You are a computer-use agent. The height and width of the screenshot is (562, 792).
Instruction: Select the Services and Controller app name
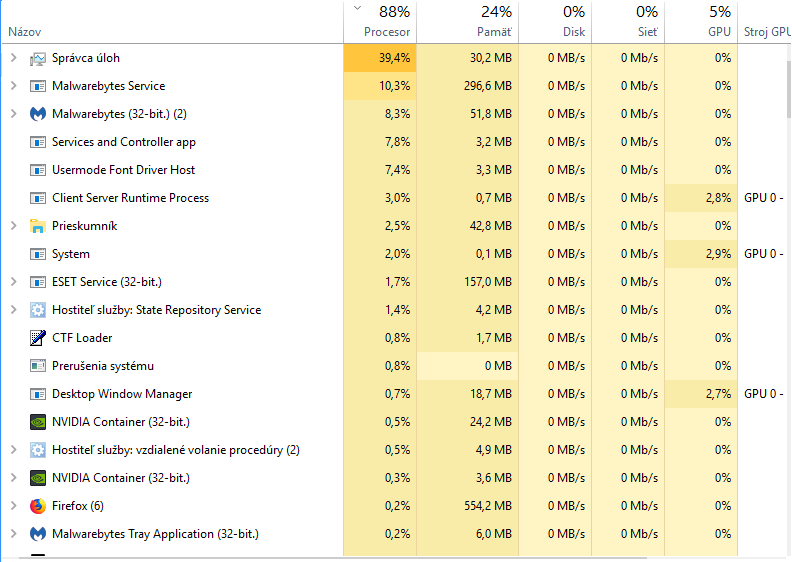(x=124, y=142)
